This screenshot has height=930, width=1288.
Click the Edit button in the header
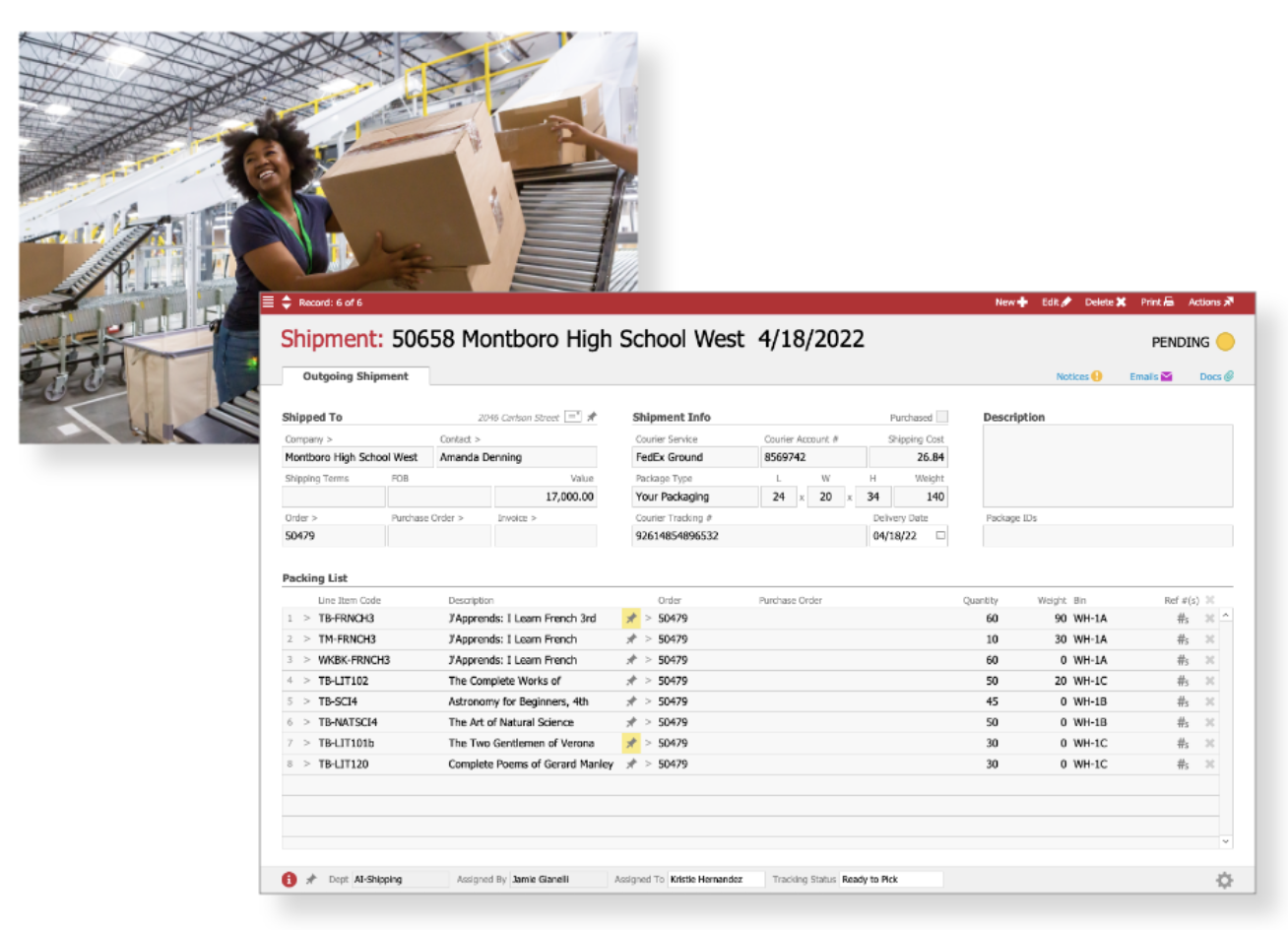click(x=1056, y=302)
